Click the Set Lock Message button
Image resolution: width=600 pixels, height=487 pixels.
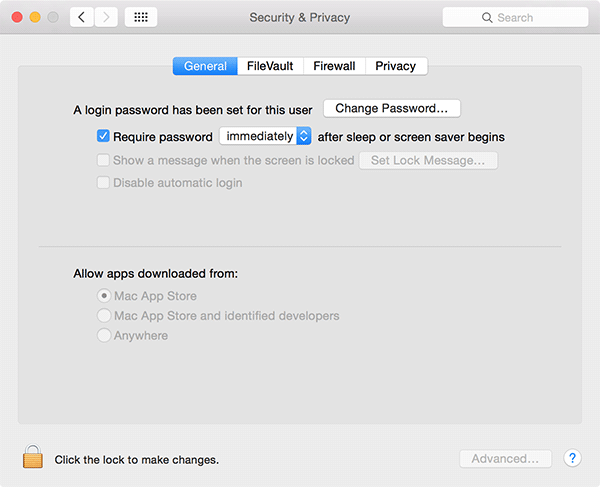coord(428,160)
